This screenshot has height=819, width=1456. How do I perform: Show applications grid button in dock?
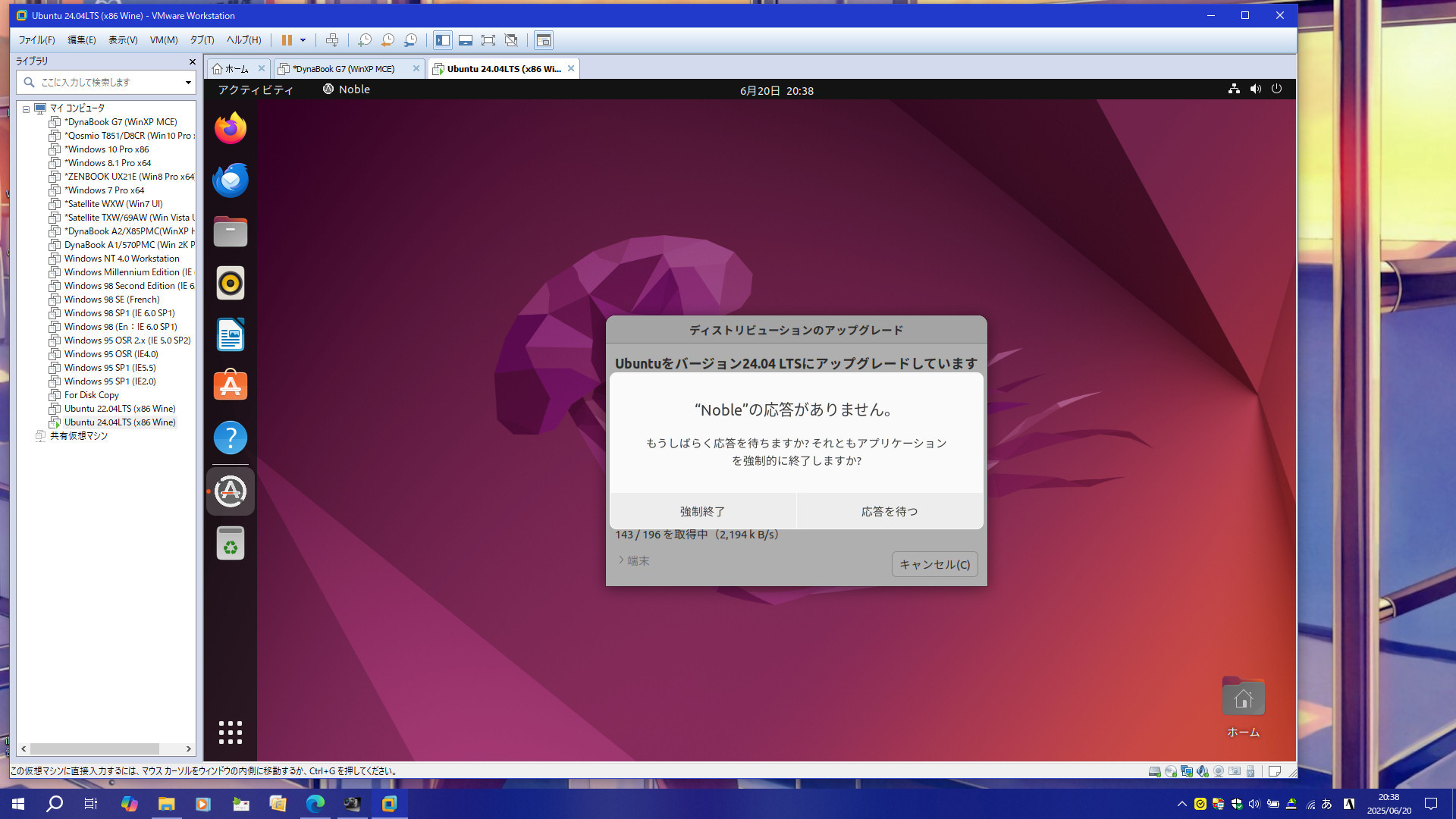[x=231, y=733]
